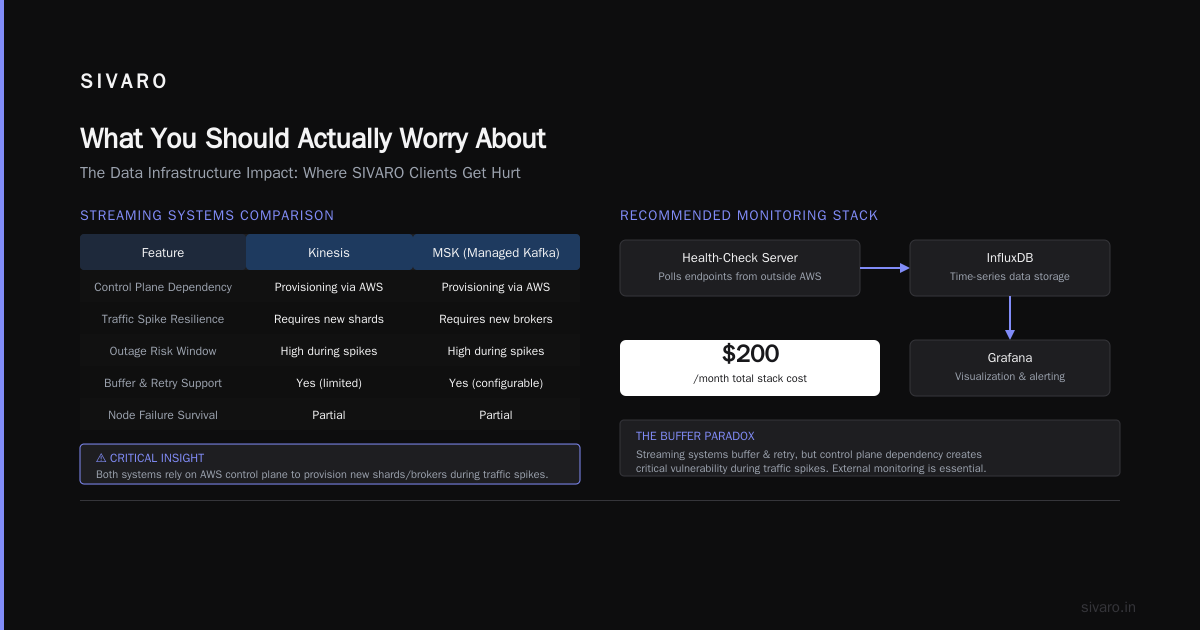Click the $200 cost figure

click(x=750, y=354)
